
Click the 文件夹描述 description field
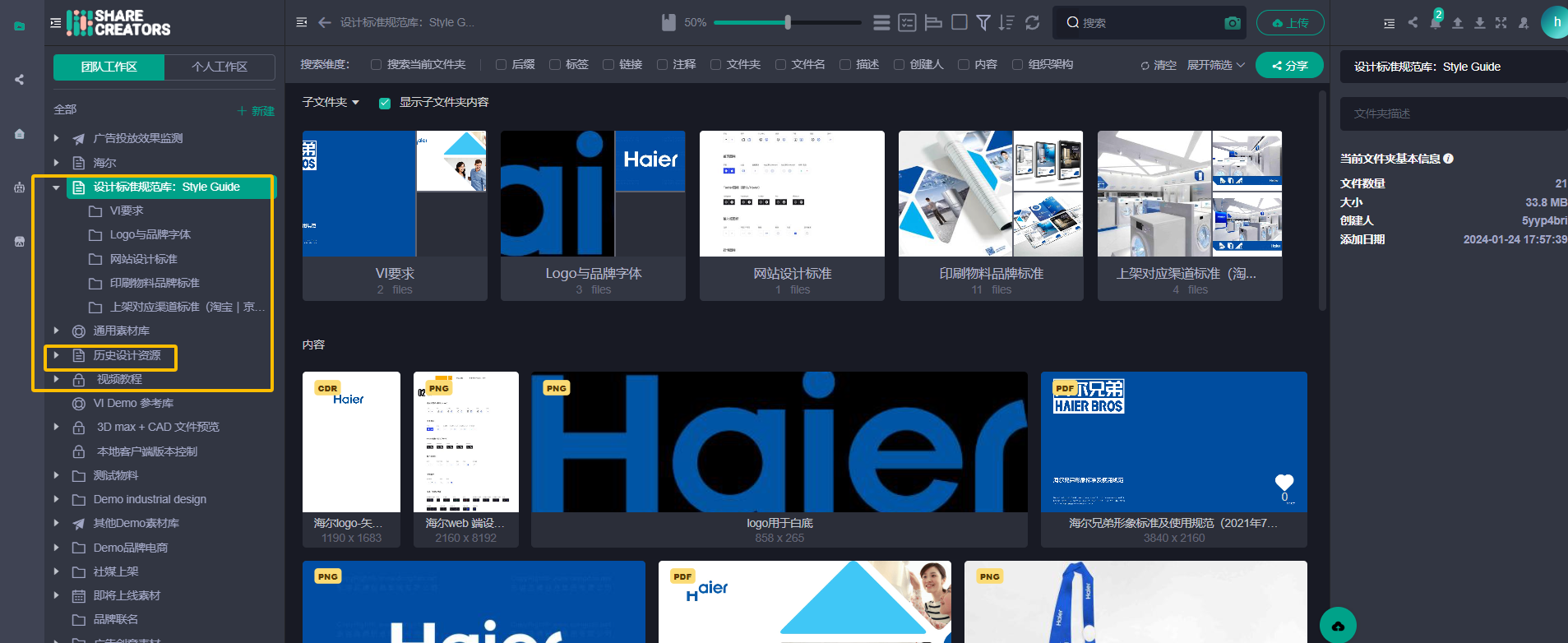[1454, 113]
